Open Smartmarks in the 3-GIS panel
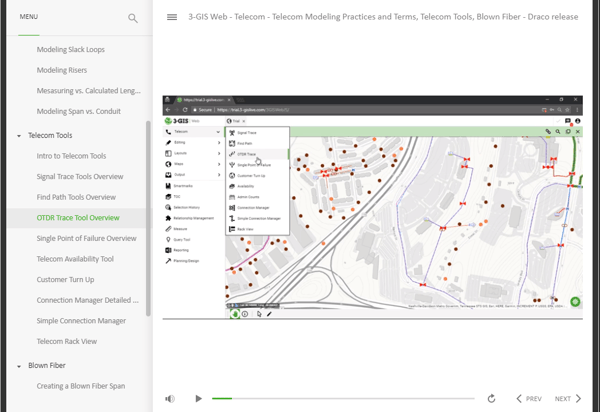 [179, 186]
